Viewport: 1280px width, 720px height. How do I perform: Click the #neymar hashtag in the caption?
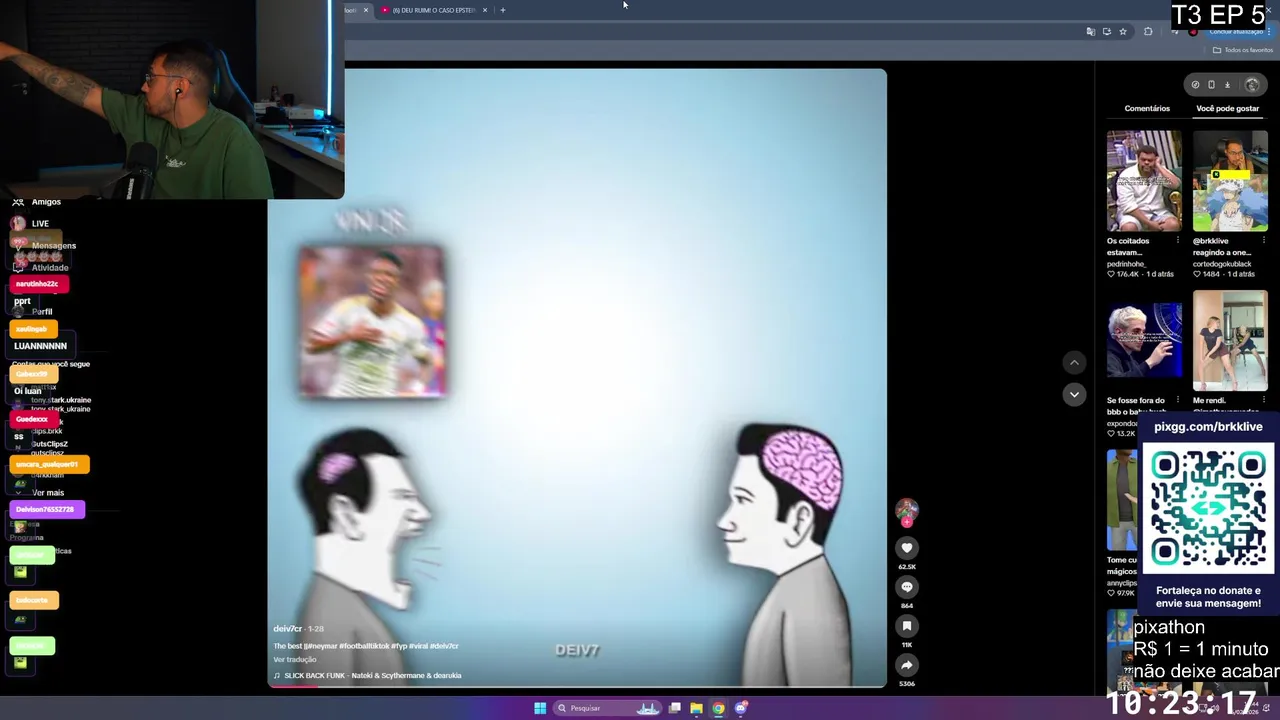[x=321, y=646]
